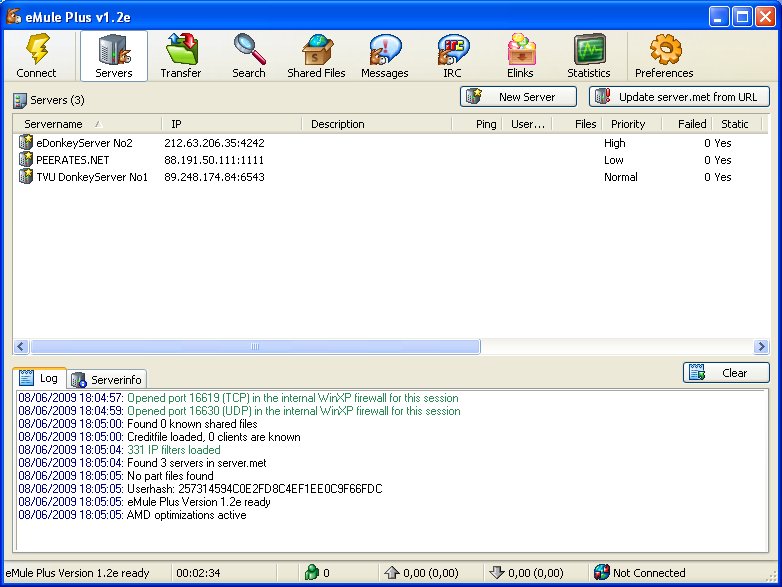This screenshot has height=587, width=782.
Task: Click the download speed arrow icon
Action: (x=497, y=572)
